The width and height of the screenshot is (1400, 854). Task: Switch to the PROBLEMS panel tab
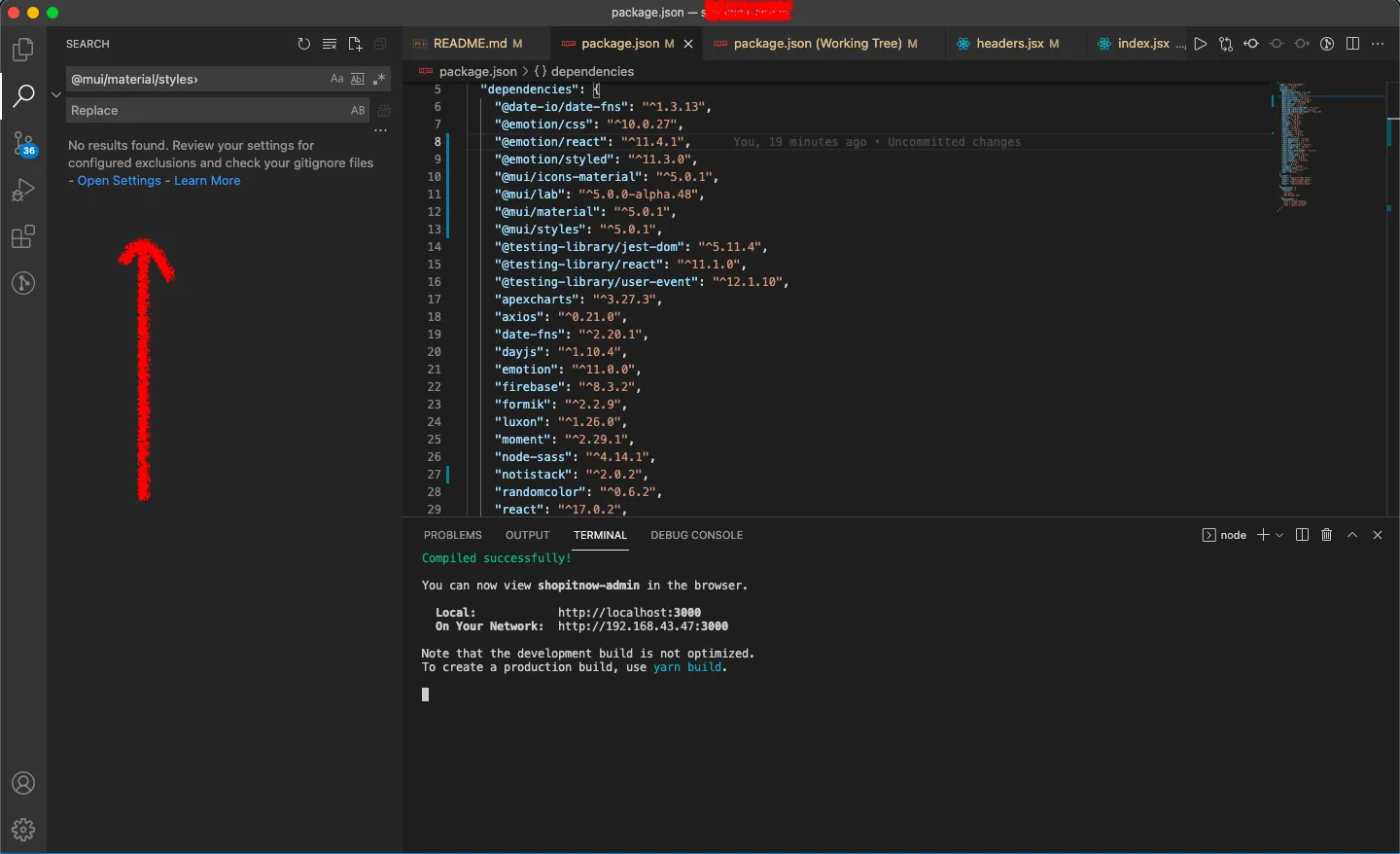coord(453,535)
